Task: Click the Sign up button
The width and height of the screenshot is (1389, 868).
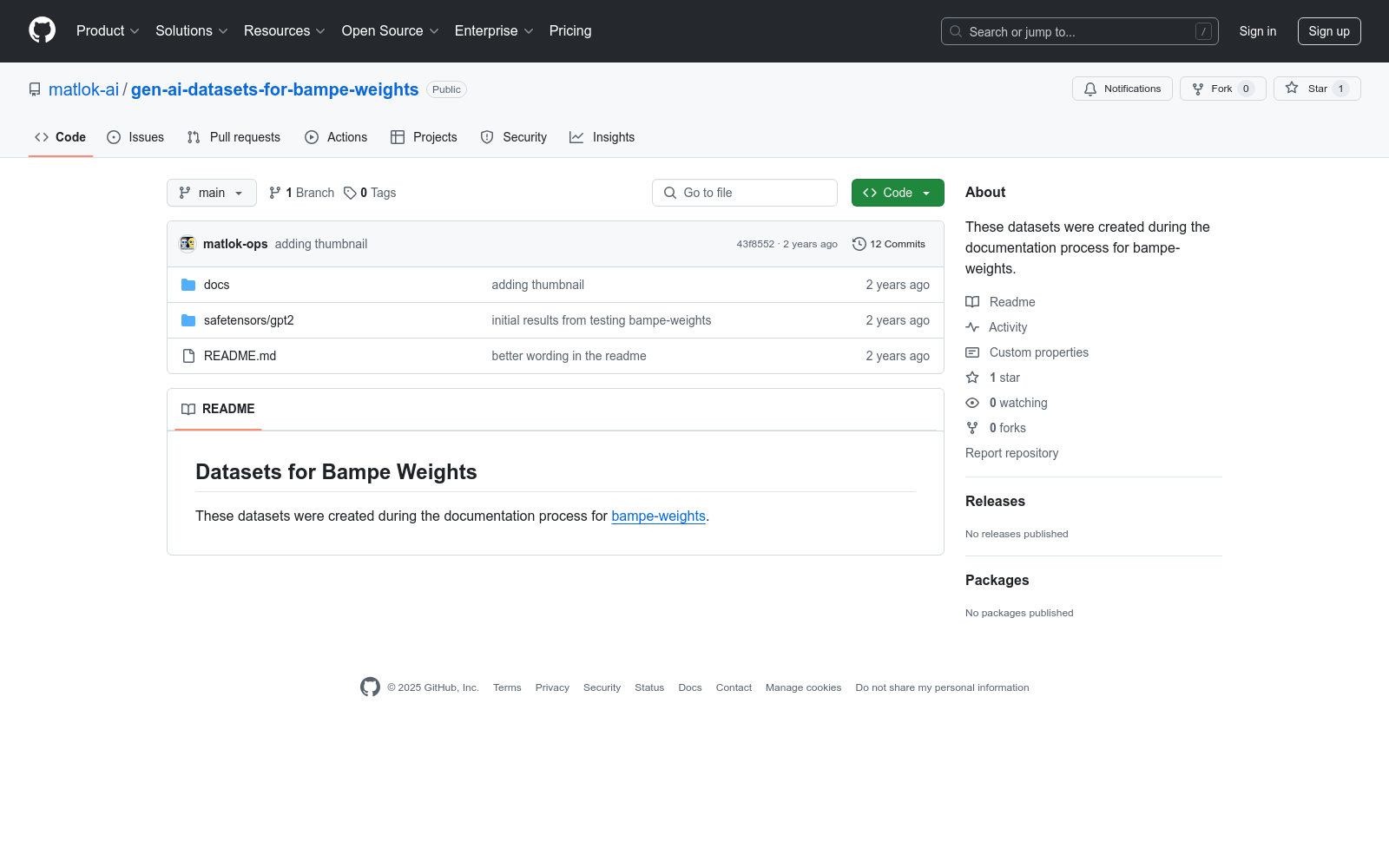Action: click(x=1329, y=31)
